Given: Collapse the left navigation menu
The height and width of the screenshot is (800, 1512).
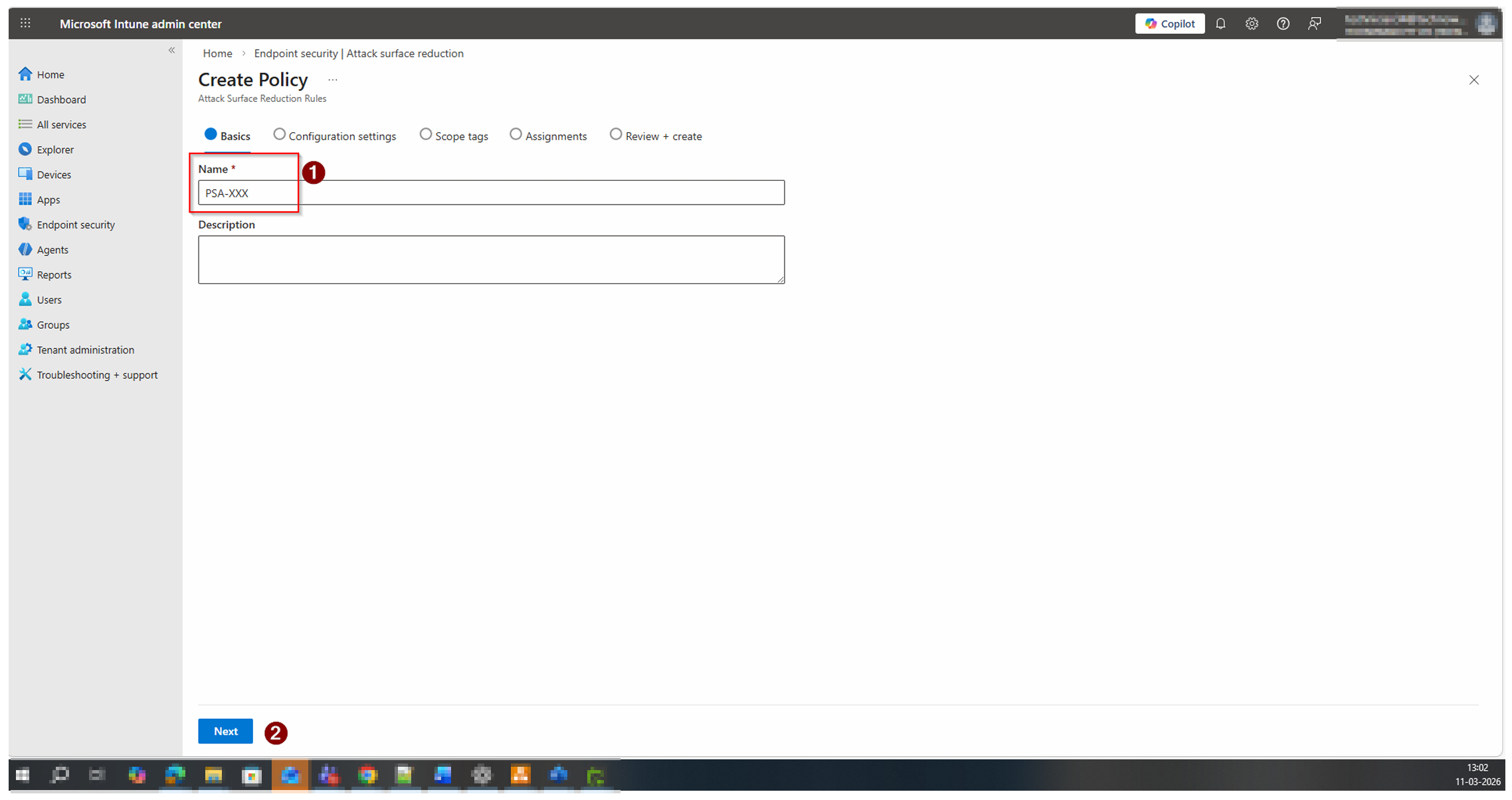Looking at the screenshot, I should coord(171,50).
